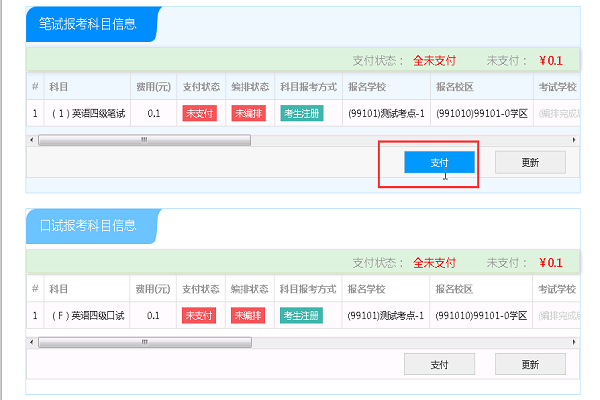The image size is (600, 400).
Task: Click the left scroll arrow of the oral exam table
Action: click(x=32, y=342)
